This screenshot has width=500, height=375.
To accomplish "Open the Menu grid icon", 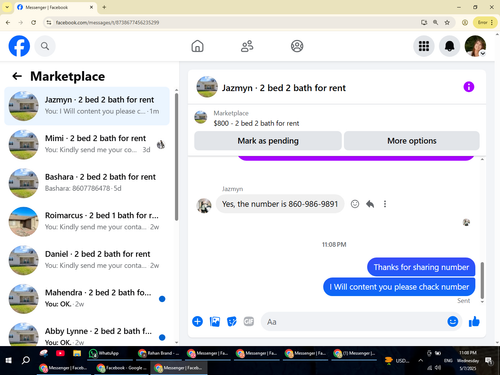I will click(x=424, y=46).
